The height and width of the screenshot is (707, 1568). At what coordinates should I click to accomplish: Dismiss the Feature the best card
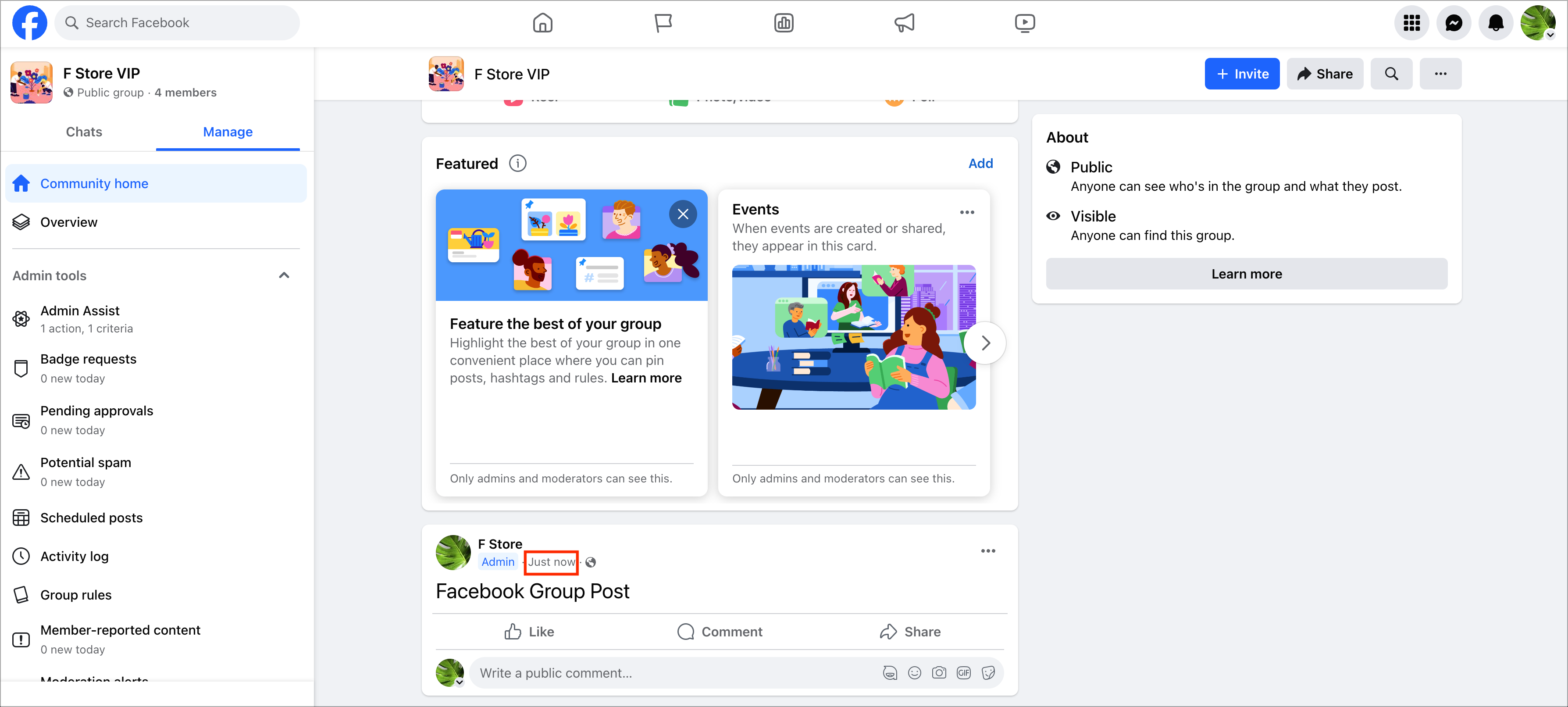point(682,214)
